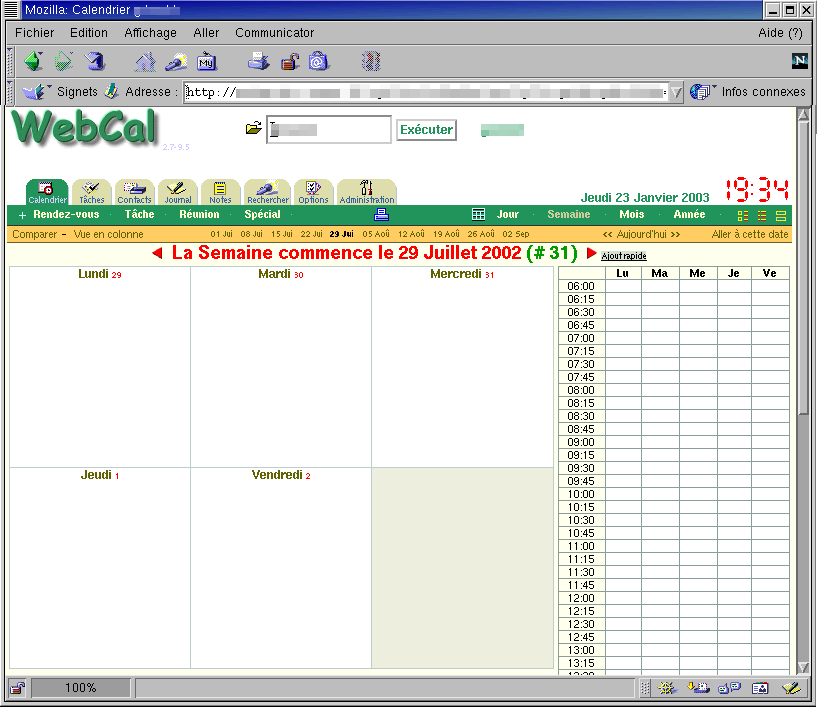817x707 pixels.
Task: Jump to week of 05 Aoû
Action: point(376,234)
